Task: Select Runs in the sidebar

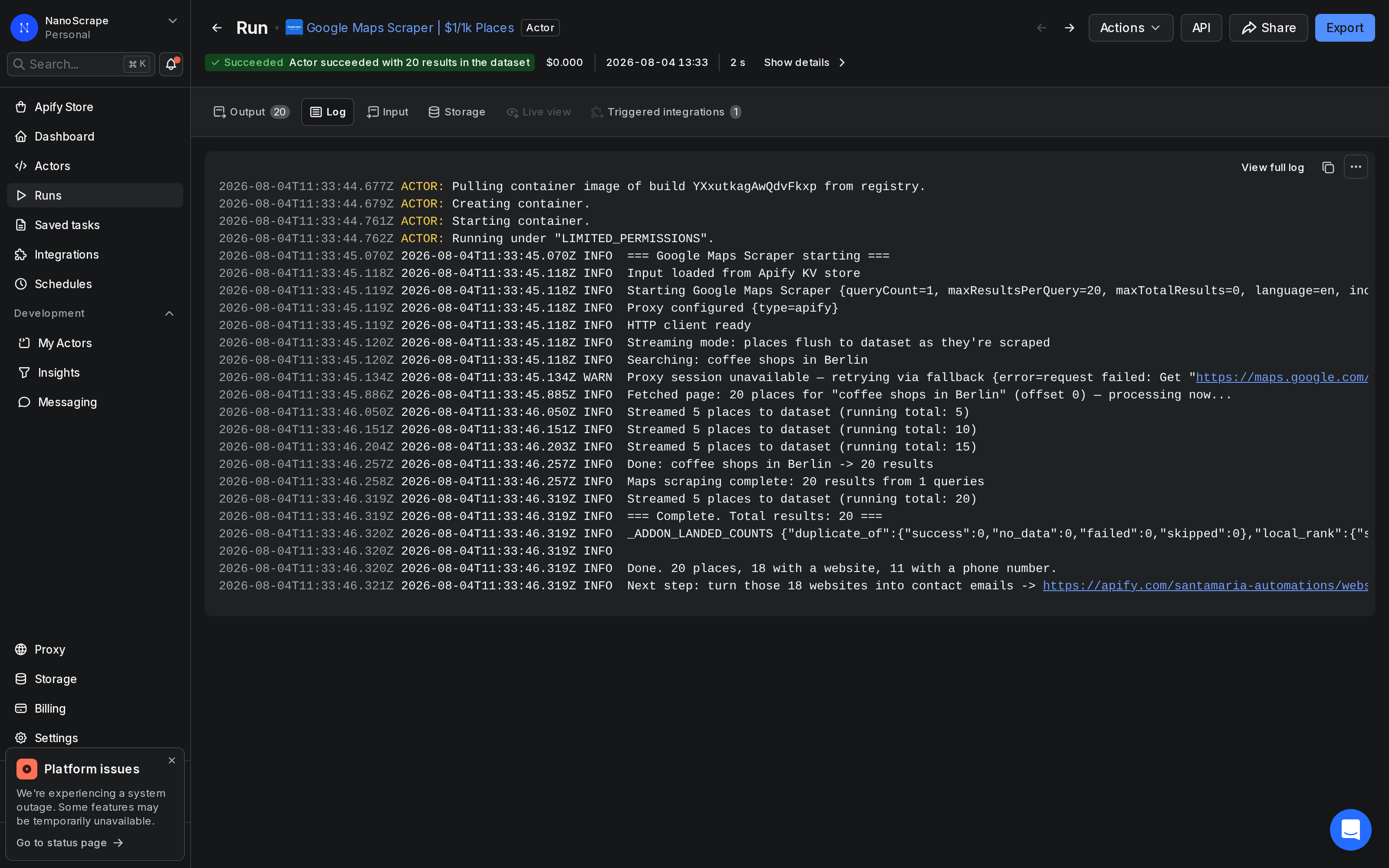Action: [95, 195]
